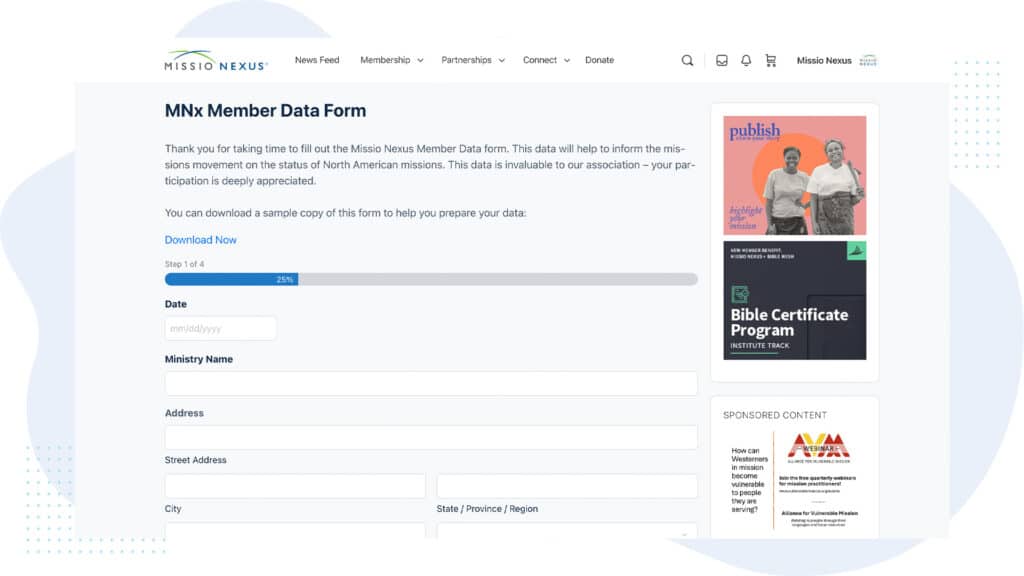
Task: Open the shopping cart icon
Action: 770,60
